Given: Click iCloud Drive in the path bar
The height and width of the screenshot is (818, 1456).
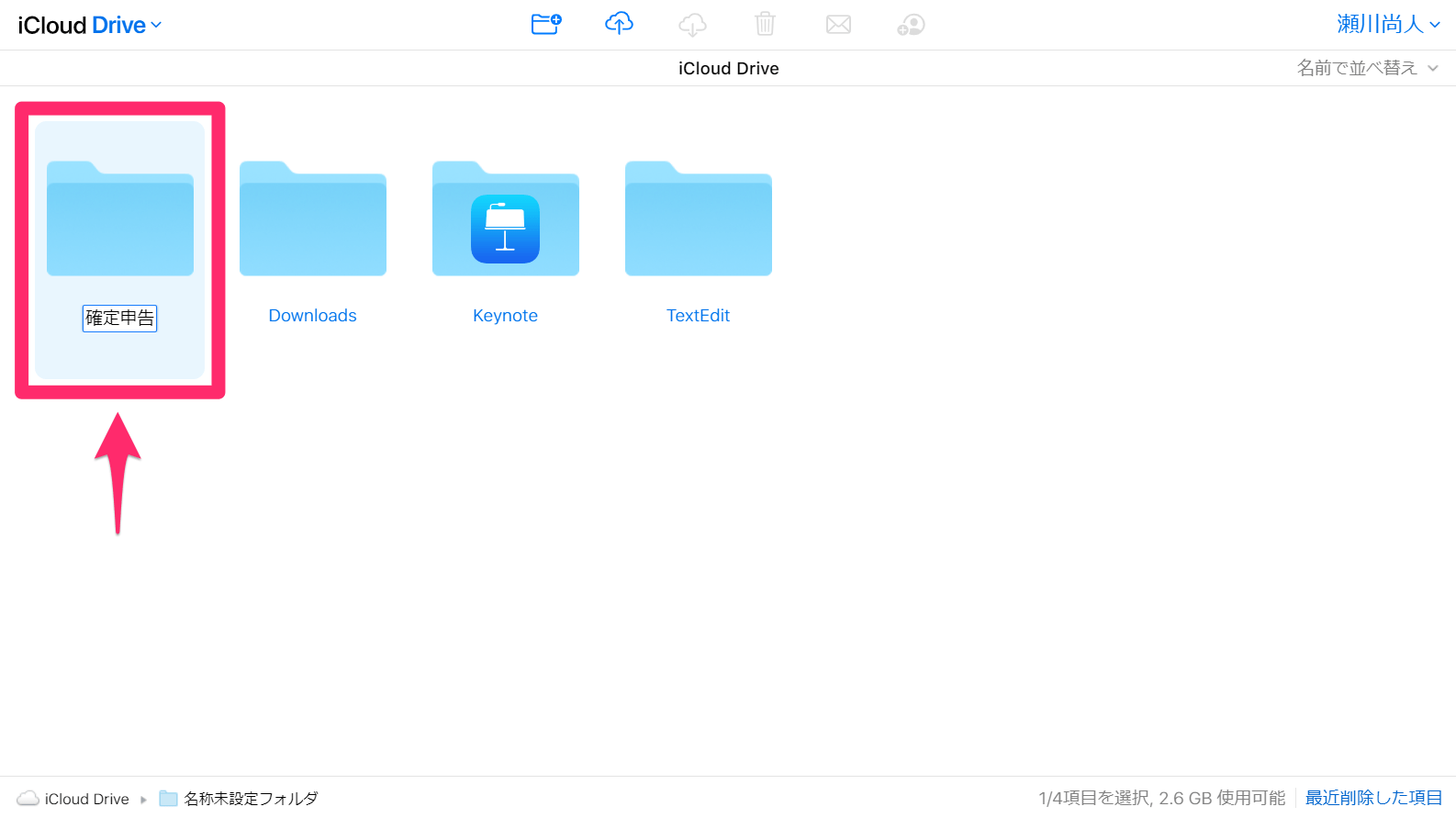Looking at the screenshot, I should [87, 799].
